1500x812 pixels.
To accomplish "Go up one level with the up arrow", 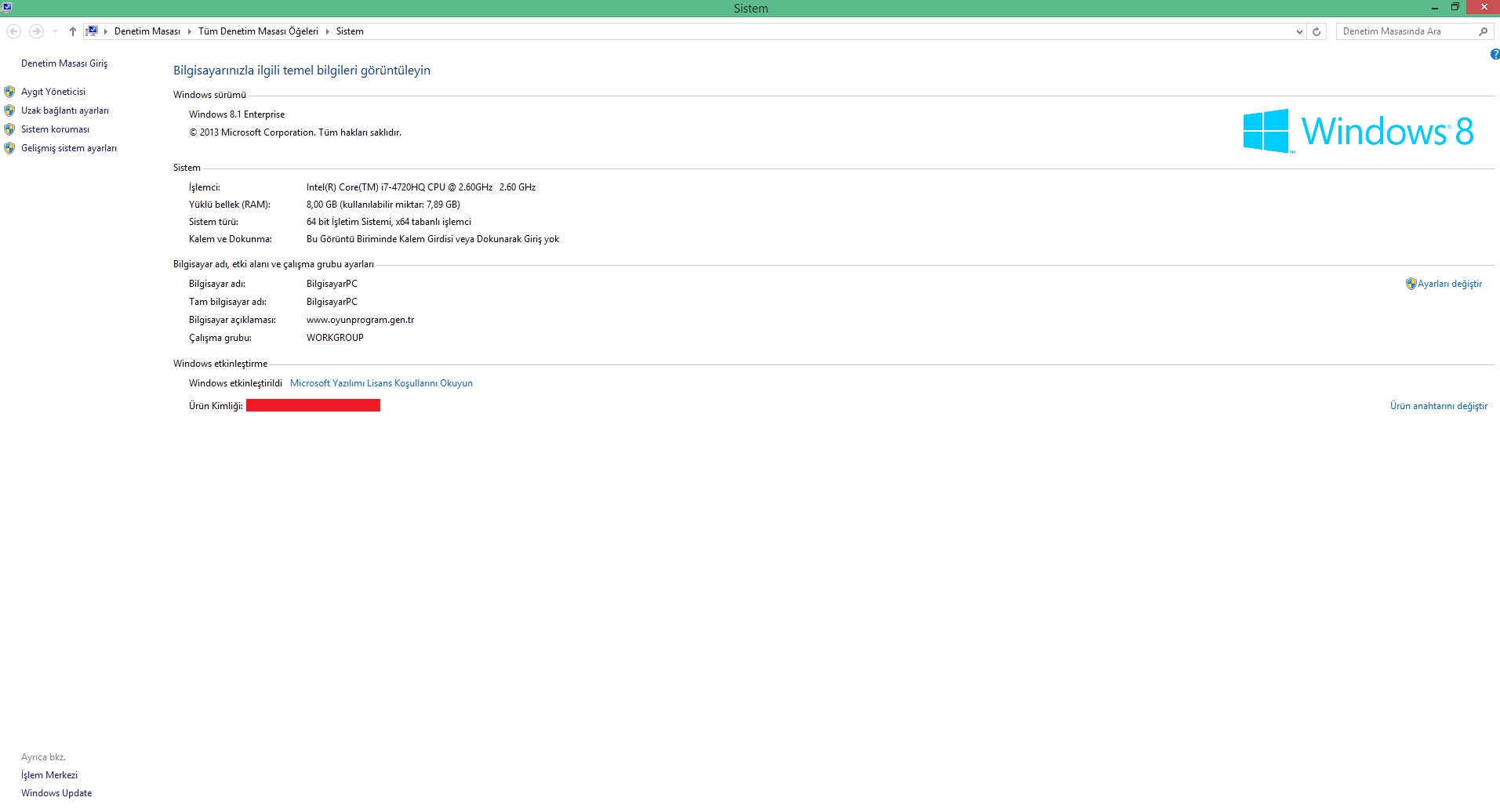I will pyautogui.click(x=72, y=31).
